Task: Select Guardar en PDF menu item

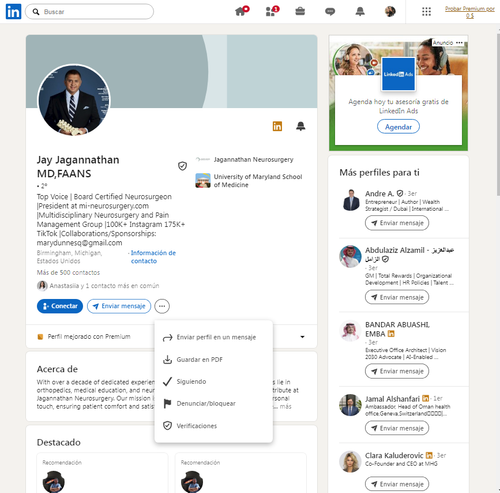Action: 214,360
